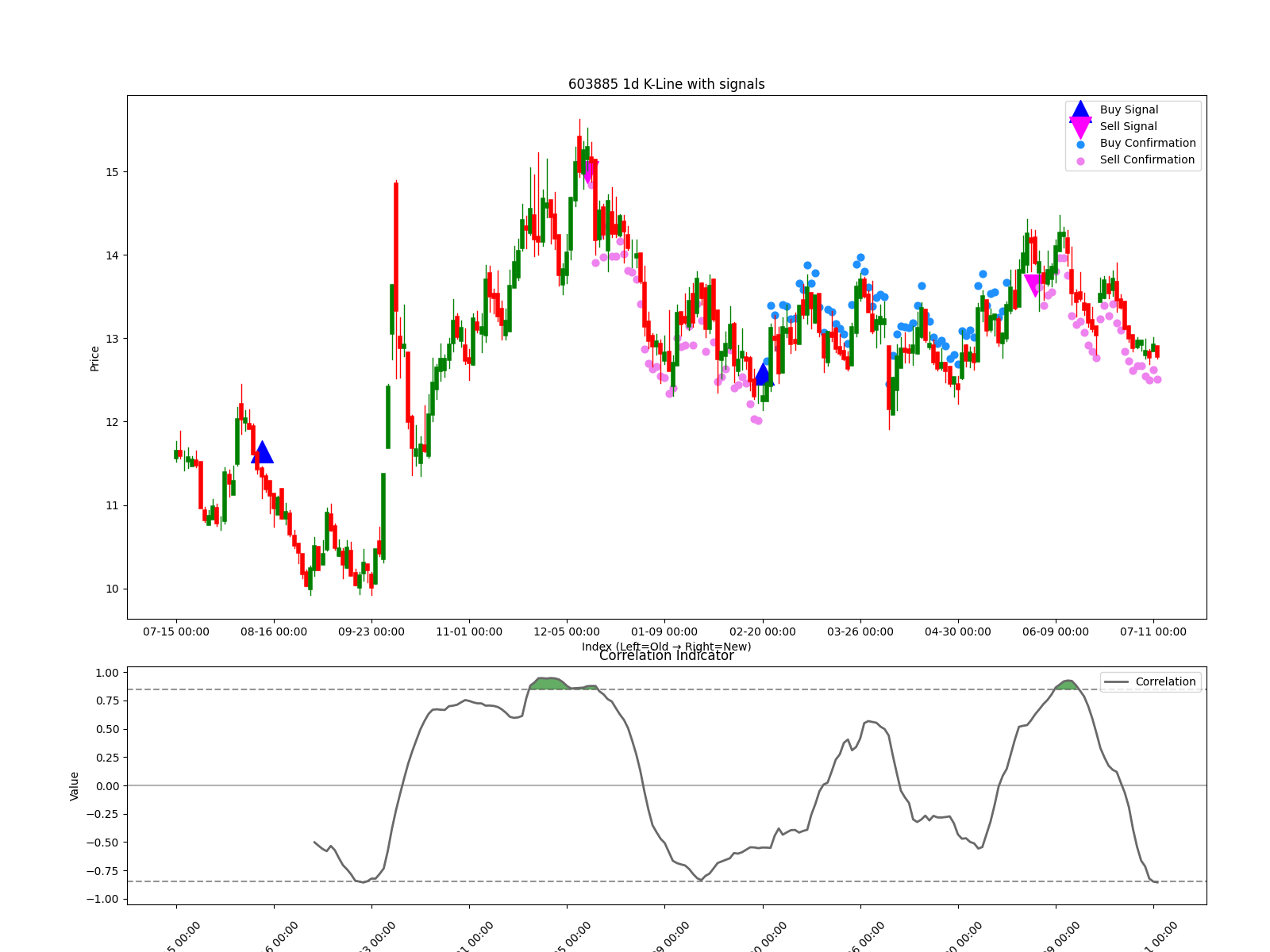Click the Buy Confirmation legend dot
Image resolution: width=1270 pixels, height=952 pixels.
[x=1080, y=144]
